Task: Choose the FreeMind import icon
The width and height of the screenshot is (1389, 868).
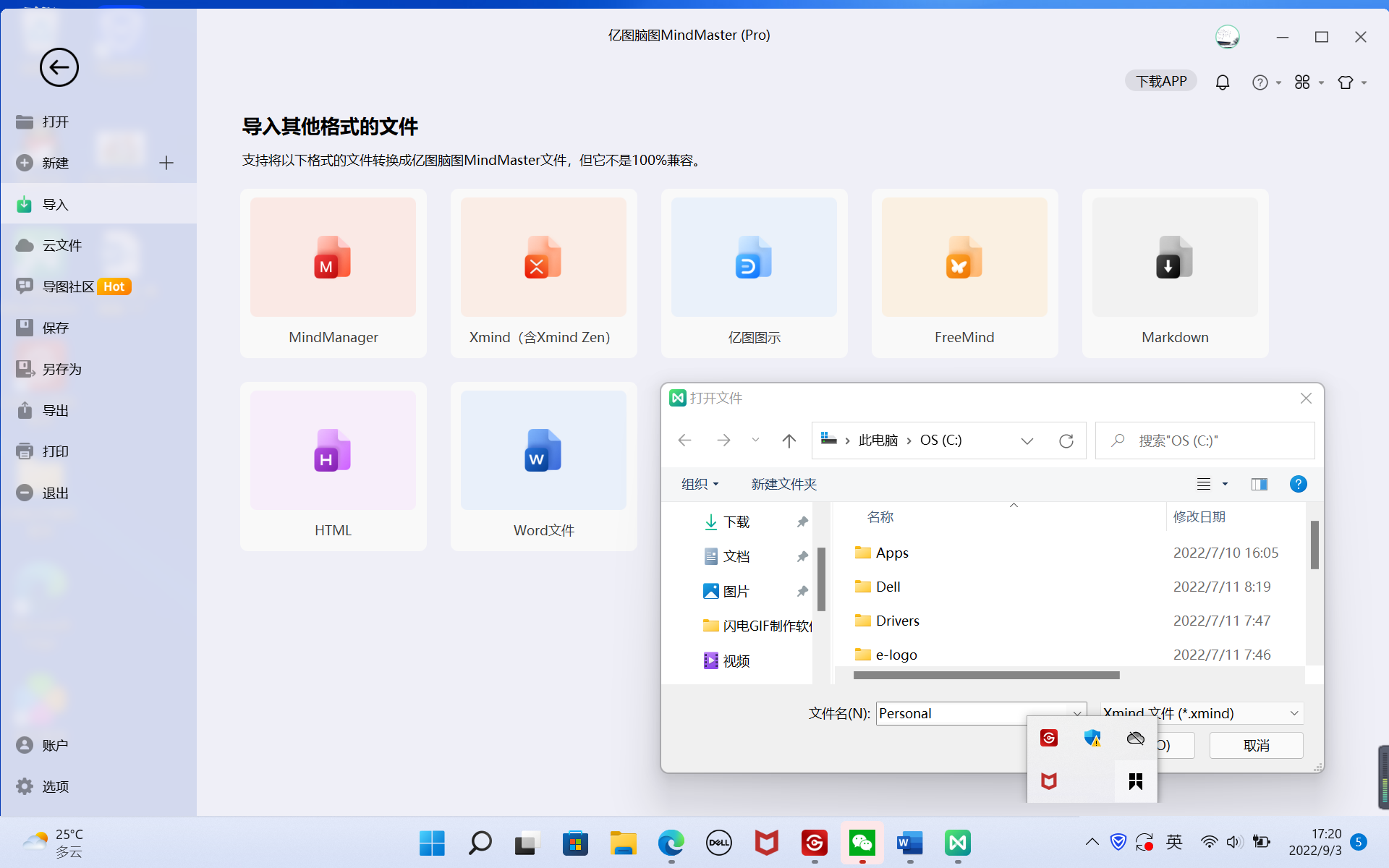Action: point(964,258)
